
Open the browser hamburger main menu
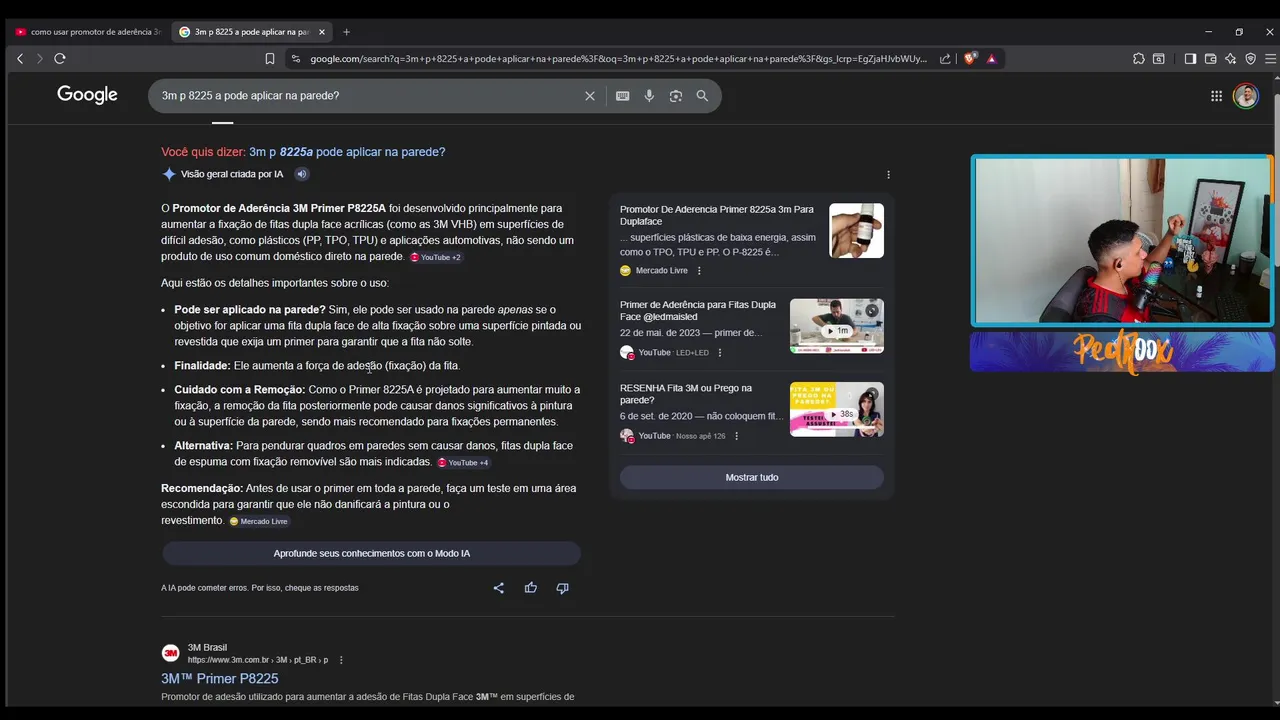point(1270,59)
